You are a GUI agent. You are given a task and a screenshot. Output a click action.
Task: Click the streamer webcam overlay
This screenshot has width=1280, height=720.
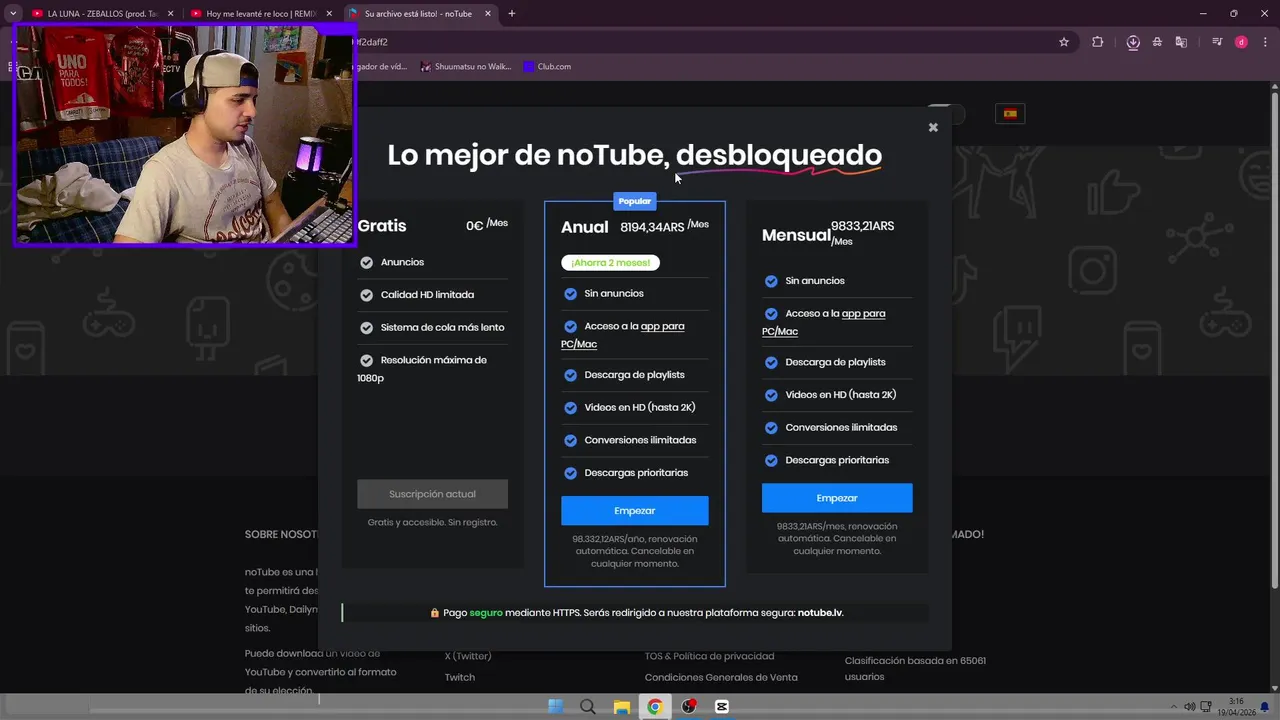184,135
